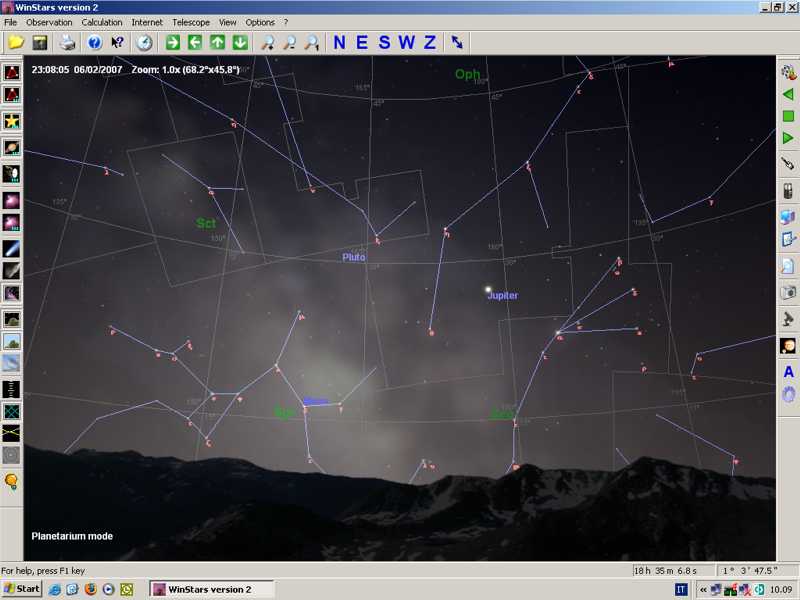
Task: Click the printer icon in toolbar
Action: coord(68,42)
